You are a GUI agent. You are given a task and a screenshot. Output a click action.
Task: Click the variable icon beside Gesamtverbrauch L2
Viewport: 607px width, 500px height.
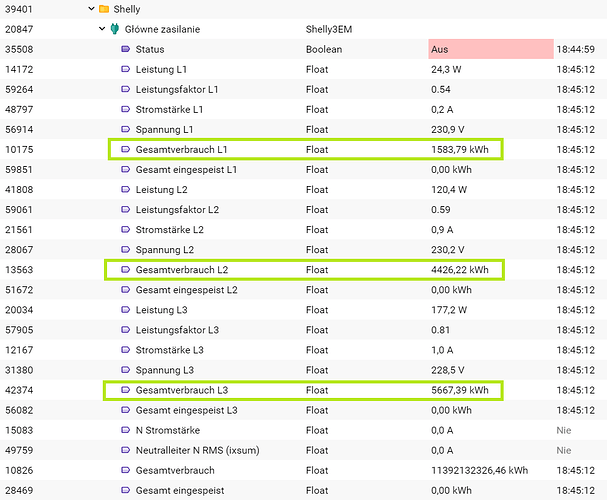tap(125, 270)
